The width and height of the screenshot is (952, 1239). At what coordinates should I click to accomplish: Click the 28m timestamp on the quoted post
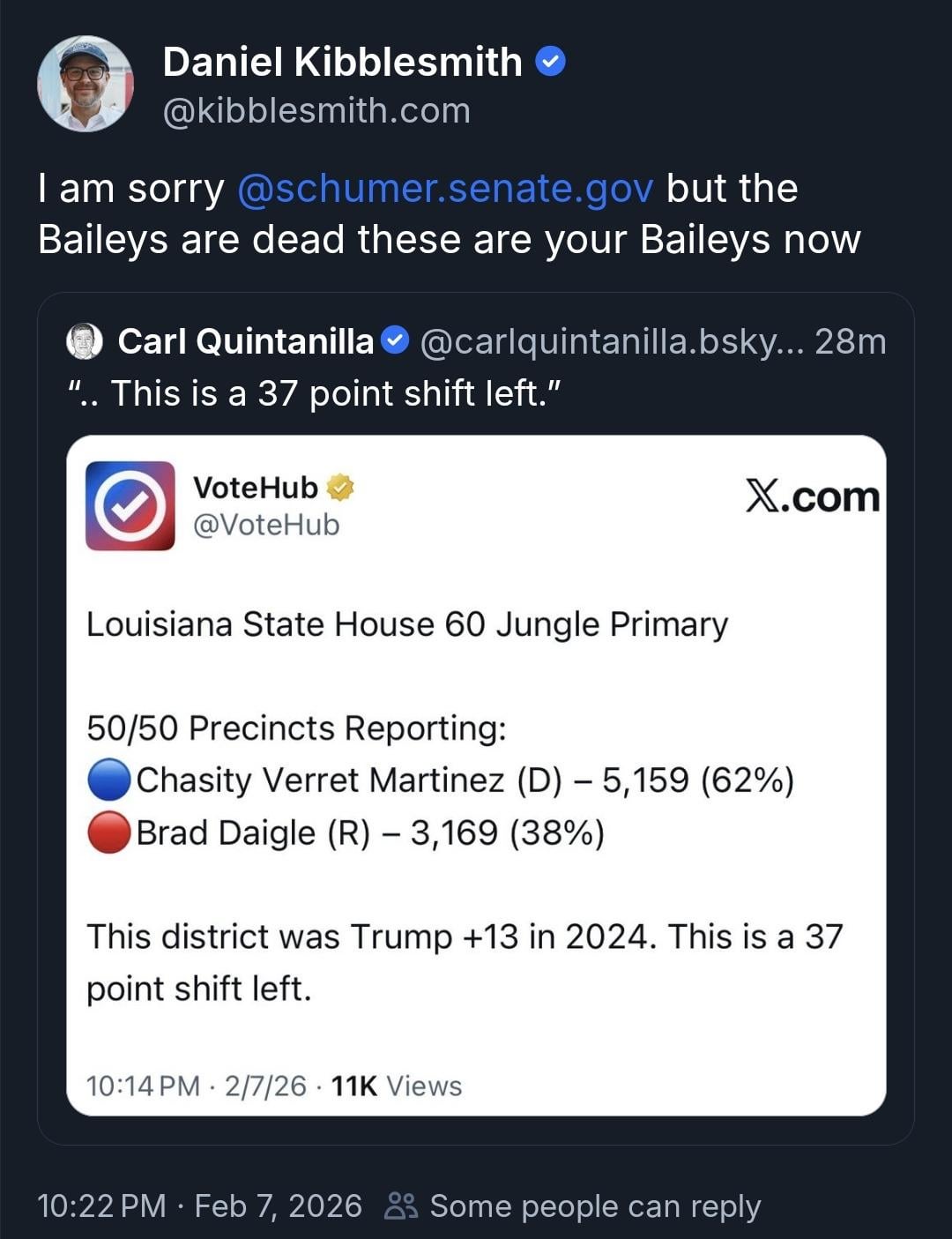pyautogui.click(x=850, y=341)
